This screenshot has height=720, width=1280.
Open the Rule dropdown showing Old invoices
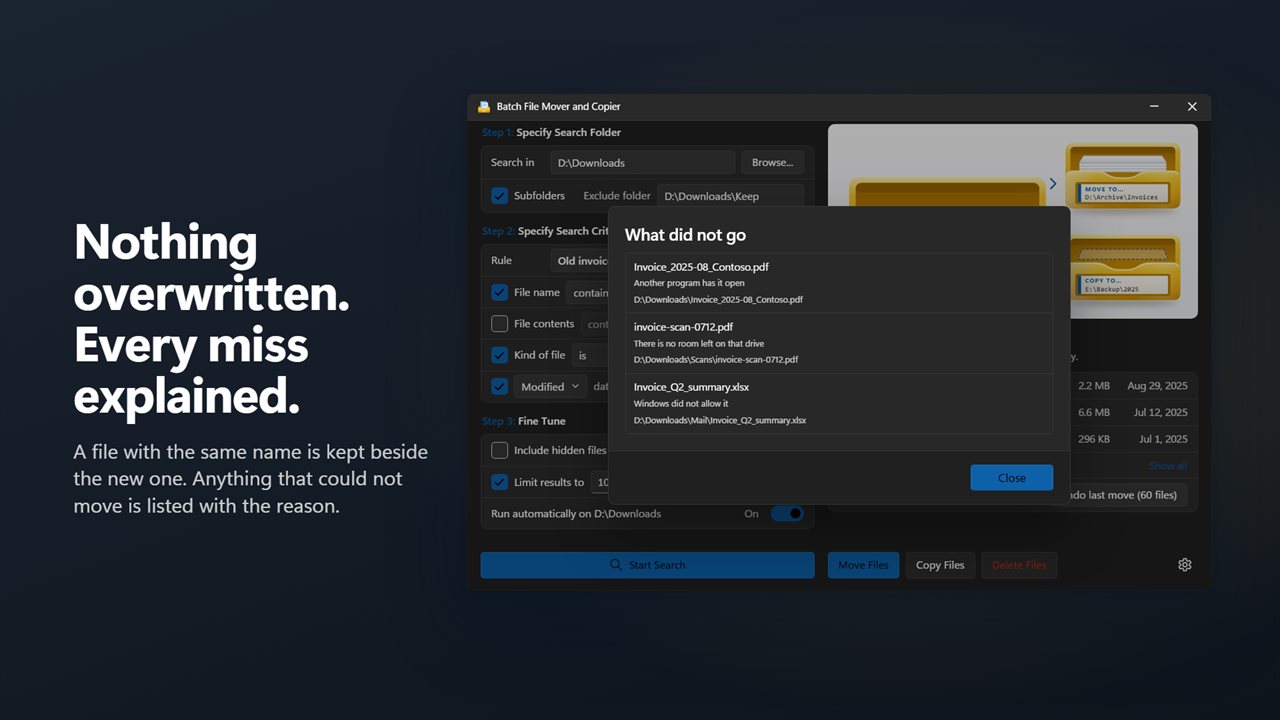point(580,261)
